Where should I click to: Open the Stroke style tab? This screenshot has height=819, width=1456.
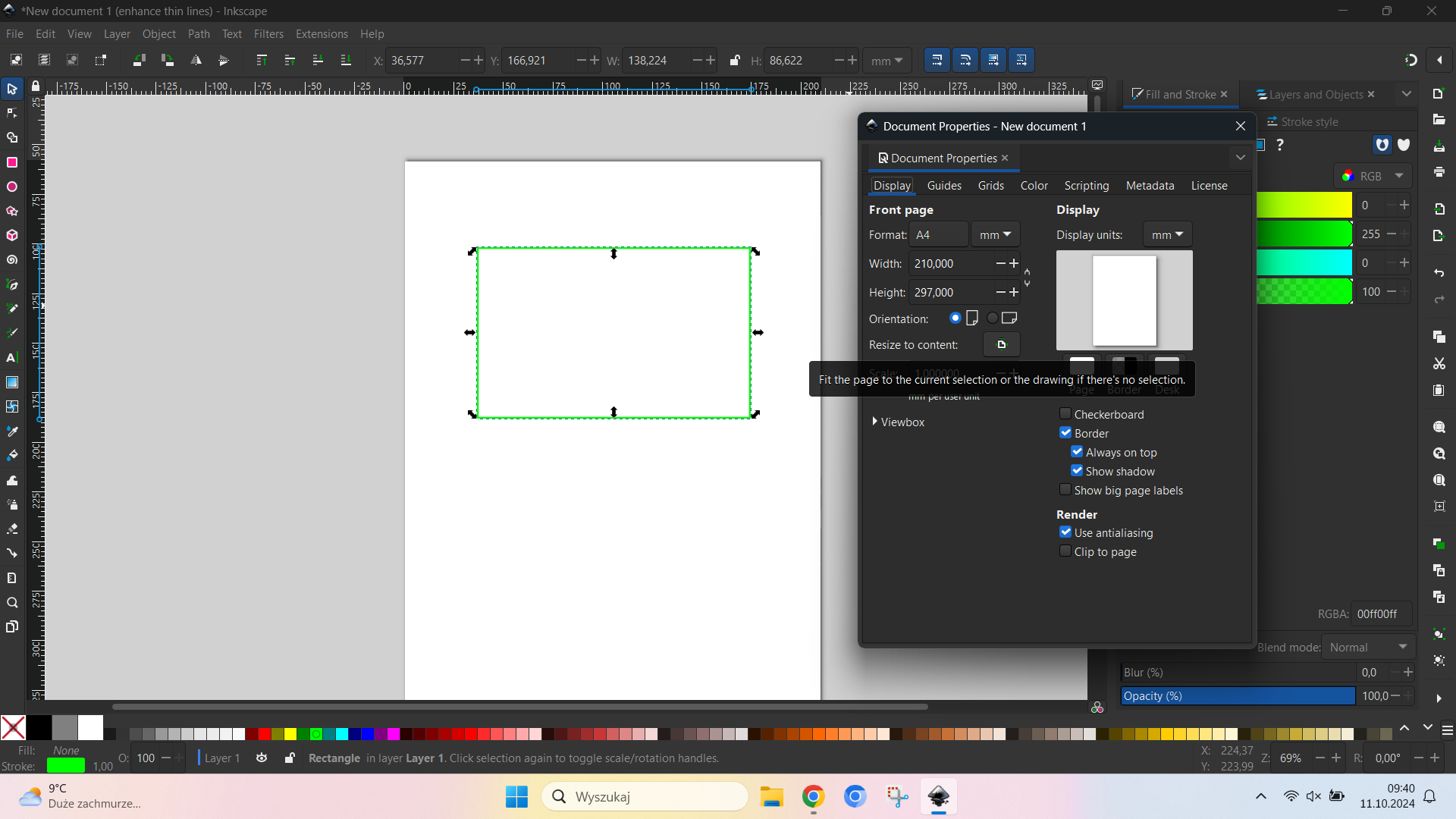1302,121
